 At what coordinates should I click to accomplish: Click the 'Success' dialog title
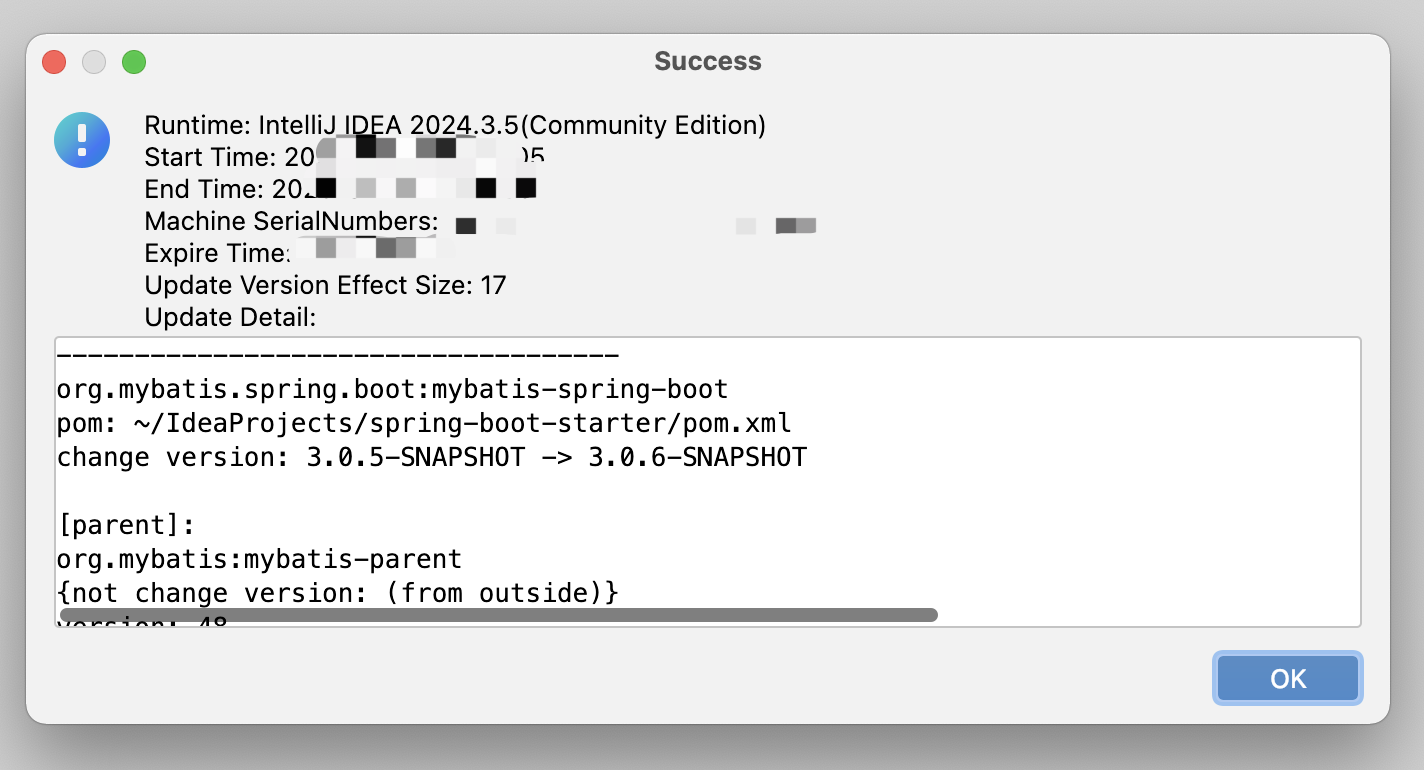(x=708, y=61)
